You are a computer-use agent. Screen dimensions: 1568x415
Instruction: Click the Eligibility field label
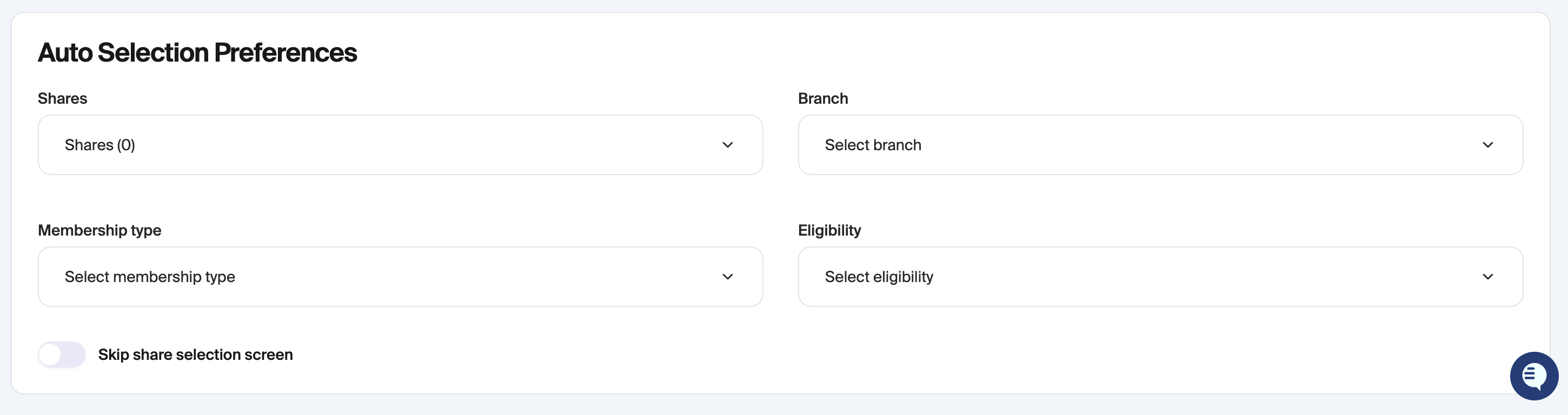[x=829, y=231]
